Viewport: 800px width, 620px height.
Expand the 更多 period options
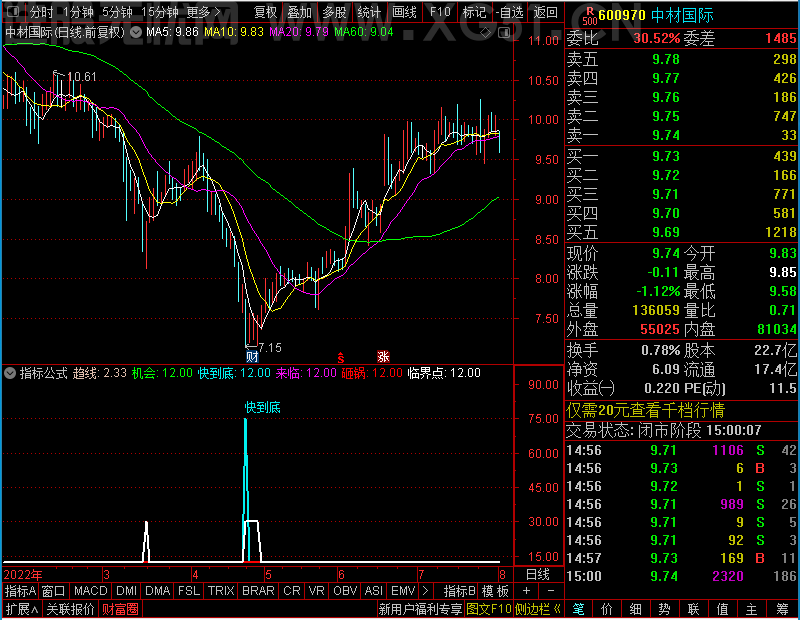204,12
